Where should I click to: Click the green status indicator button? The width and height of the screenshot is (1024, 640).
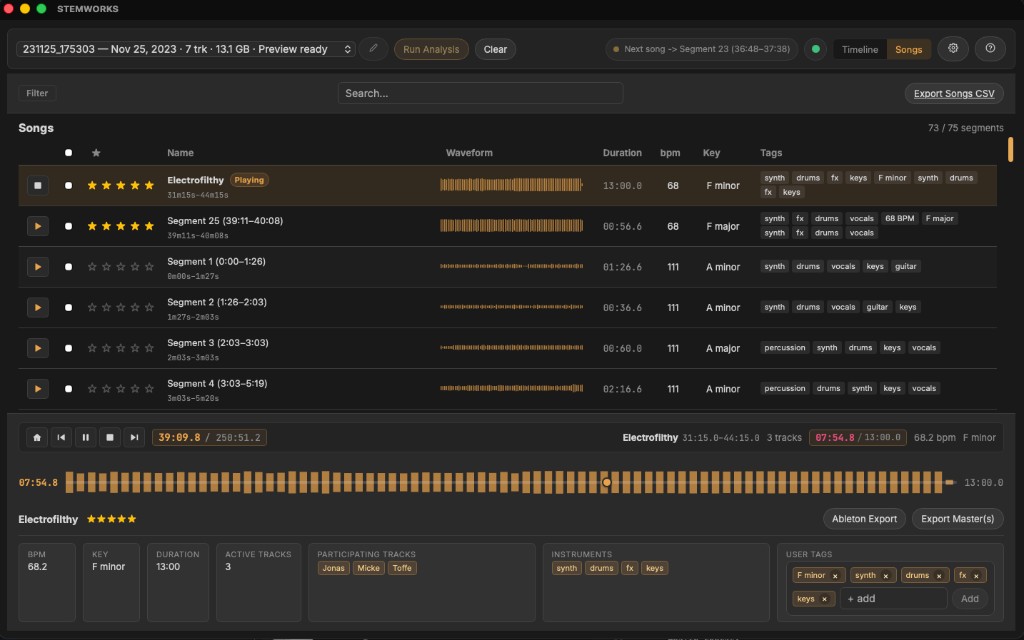coord(815,49)
